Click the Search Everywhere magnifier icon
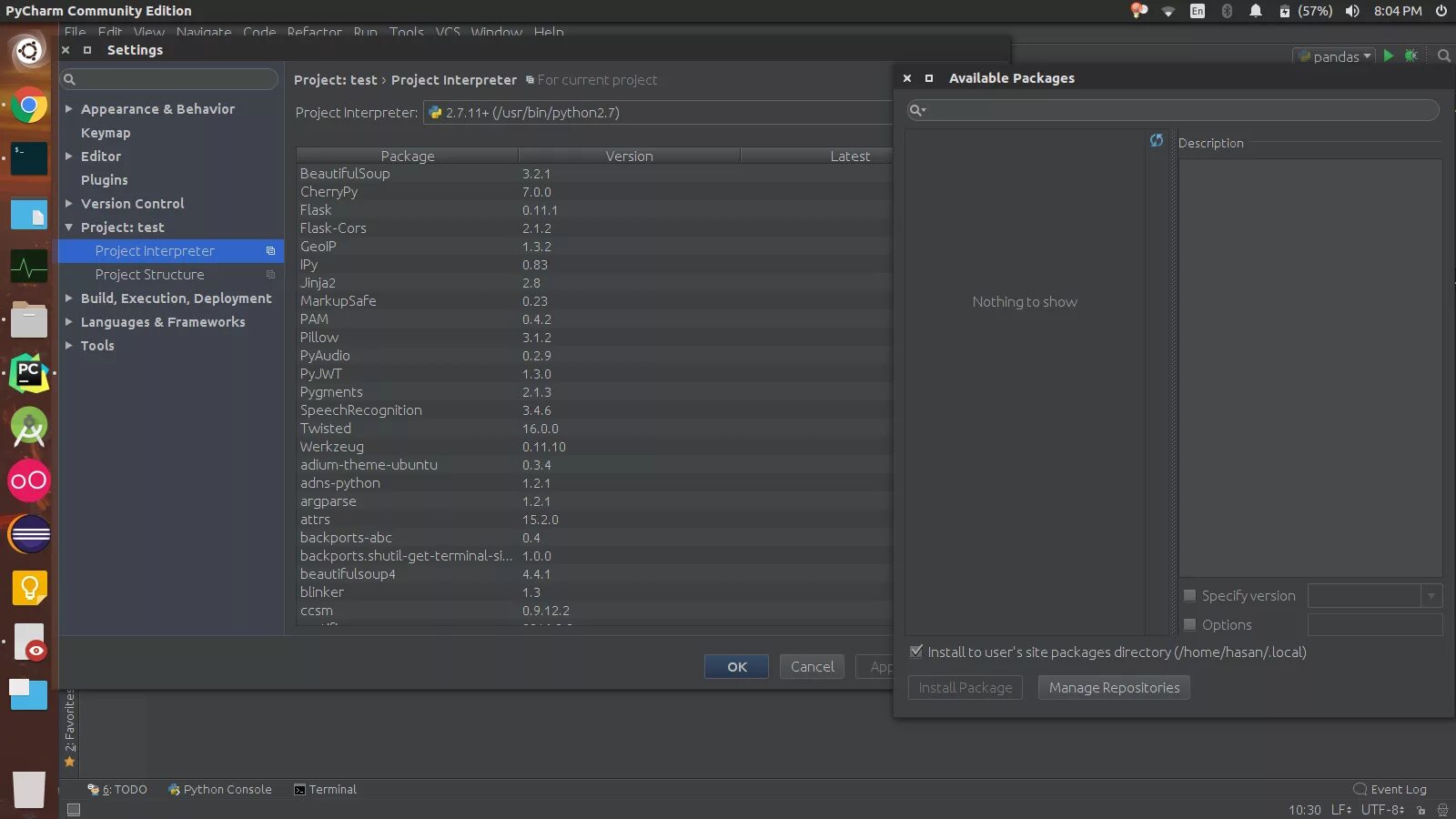This screenshot has height=819, width=1456. click(x=1443, y=56)
